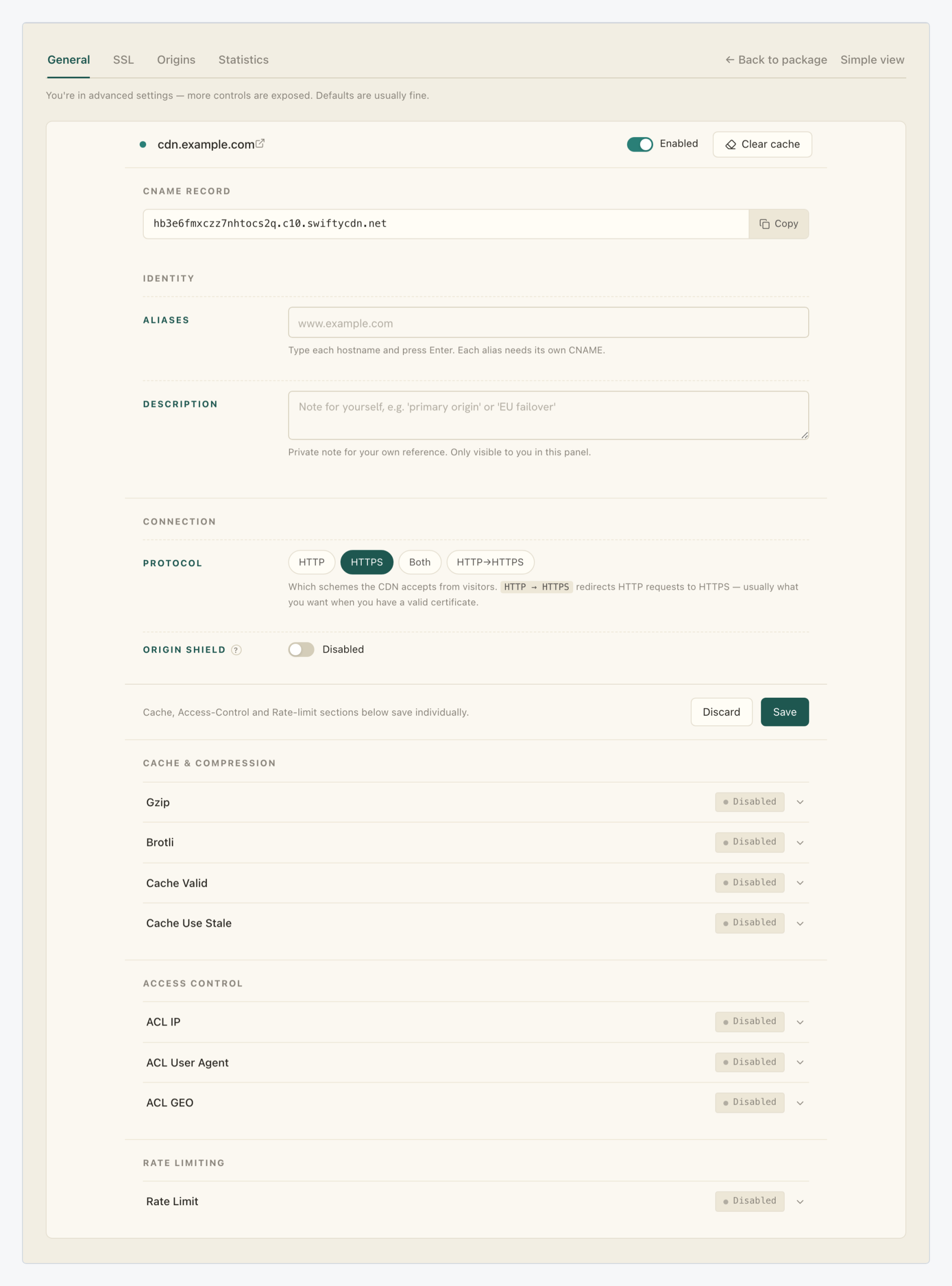Click the Gzip row label
Viewport: 952px width, 1286px height.
click(158, 803)
